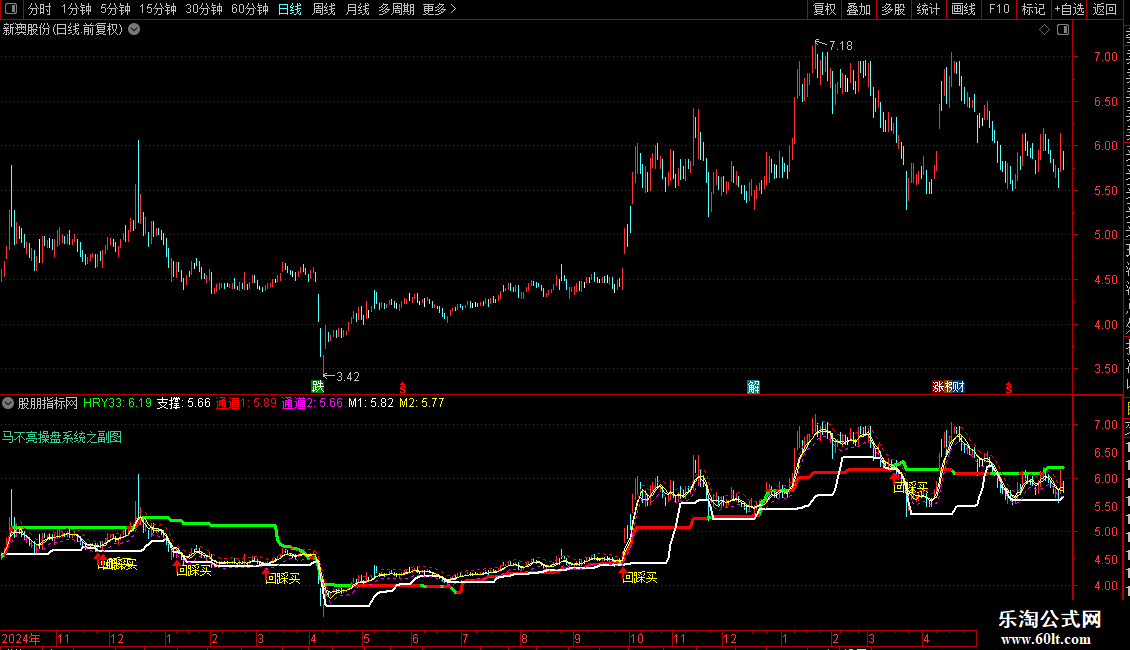Image resolution: width=1130 pixels, height=650 pixels.
Task: Toggle right side panel icon in chart header
Action: coord(1063,30)
